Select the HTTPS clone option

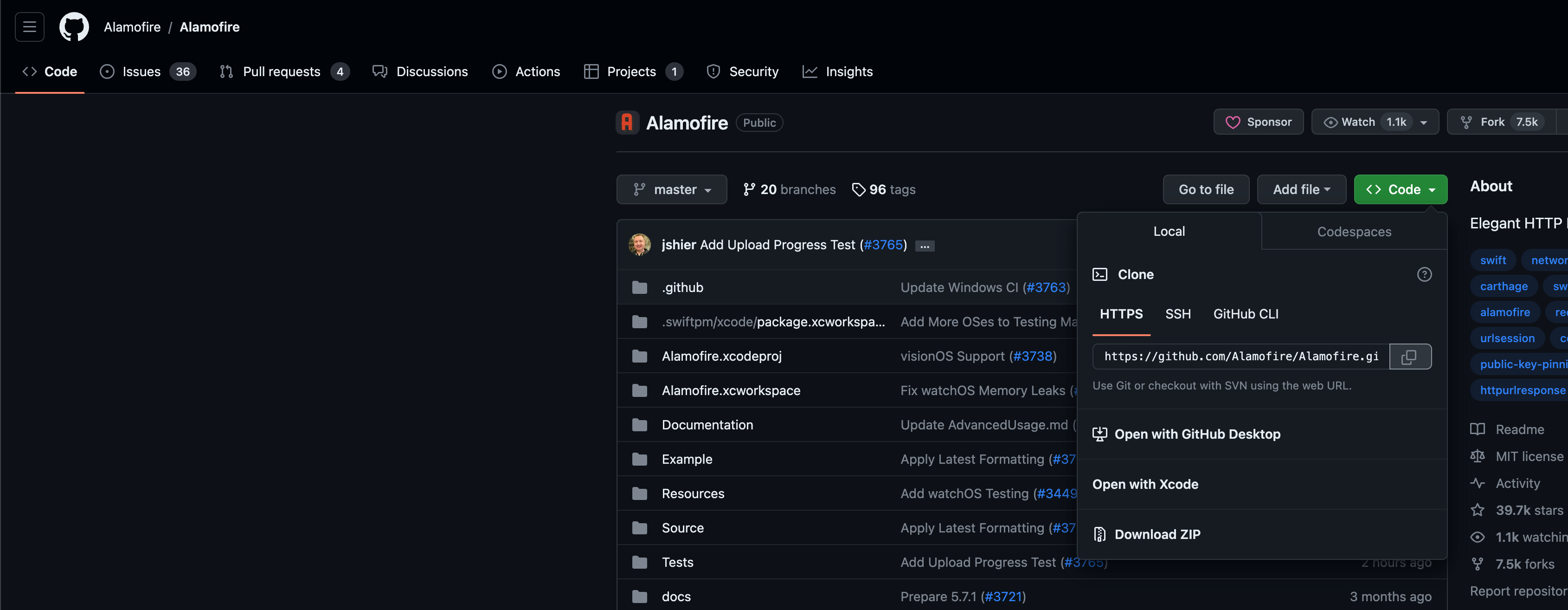(1121, 314)
